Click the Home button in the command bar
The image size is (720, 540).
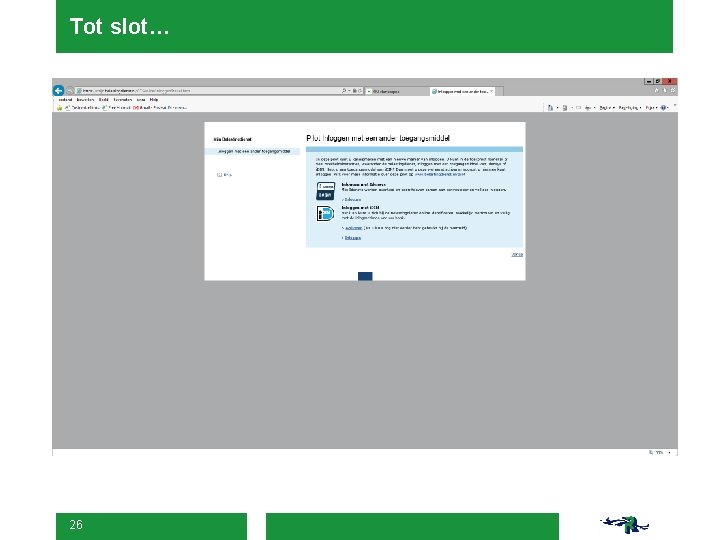click(550, 108)
